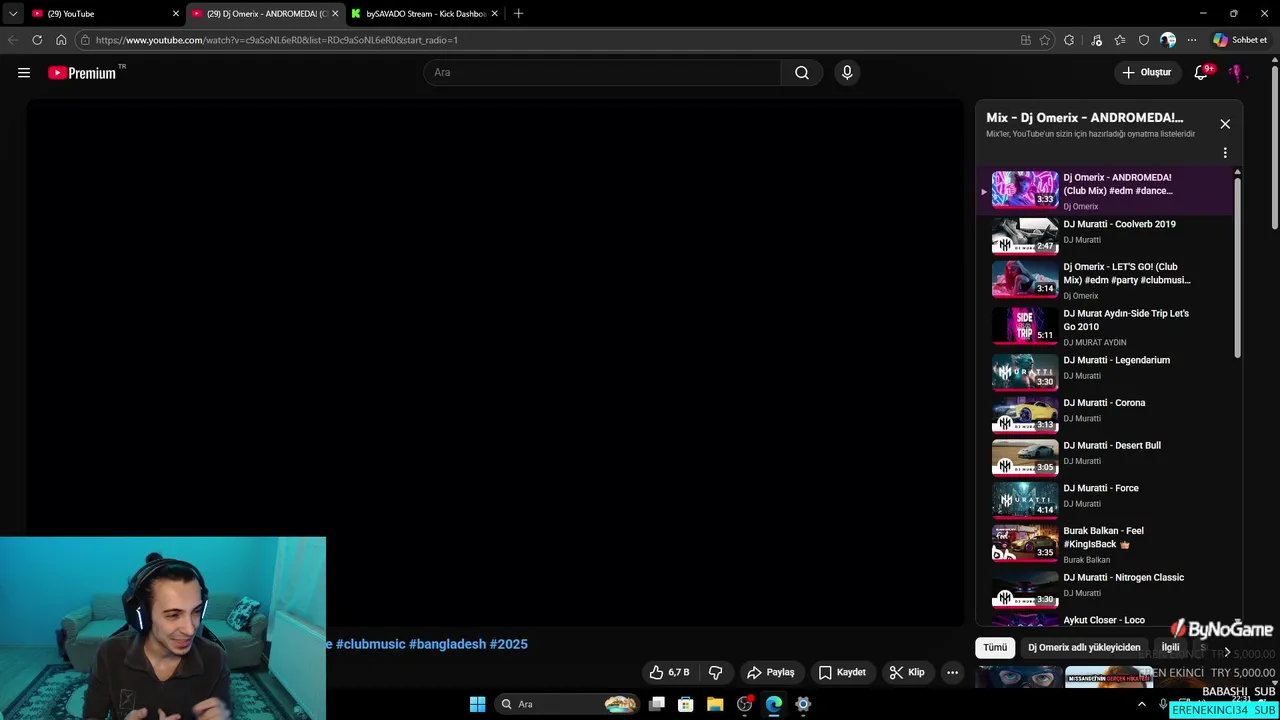Select the Tümü filter chip

995,647
